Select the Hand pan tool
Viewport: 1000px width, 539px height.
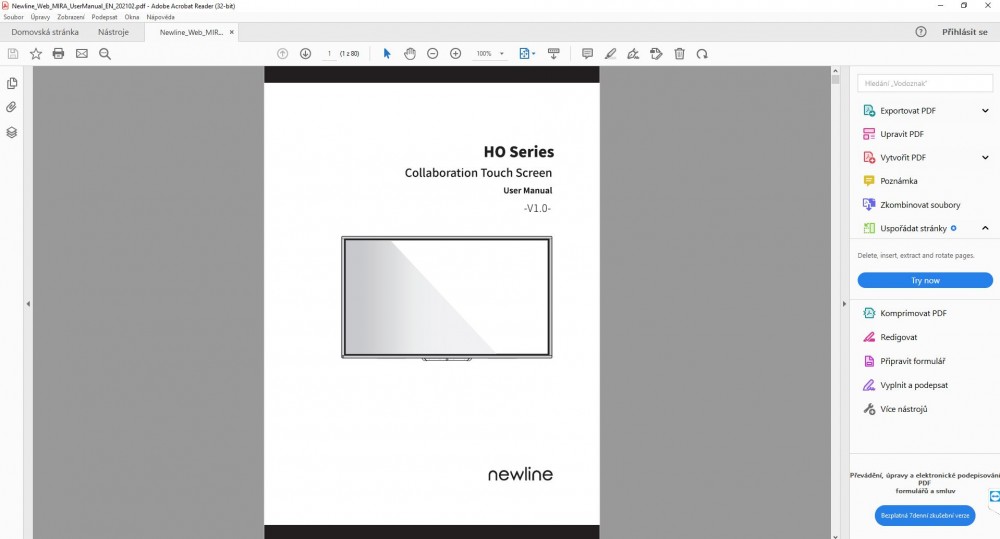point(410,53)
